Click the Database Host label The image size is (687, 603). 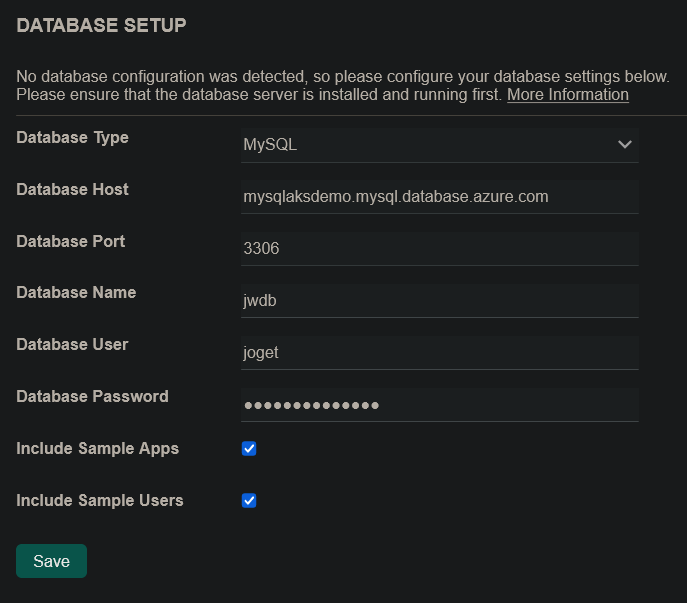tap(72, 190)
